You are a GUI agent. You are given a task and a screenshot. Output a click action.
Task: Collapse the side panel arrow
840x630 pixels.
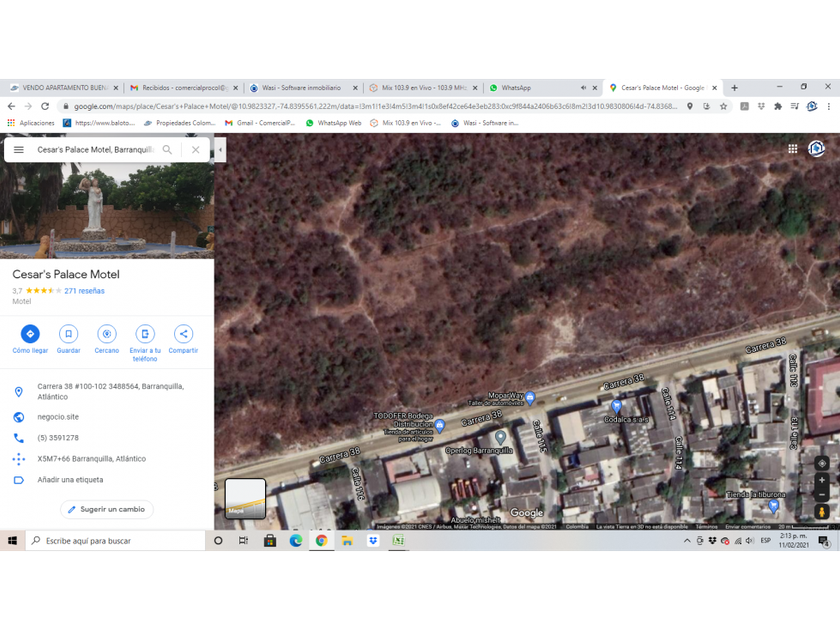[220, 150]
